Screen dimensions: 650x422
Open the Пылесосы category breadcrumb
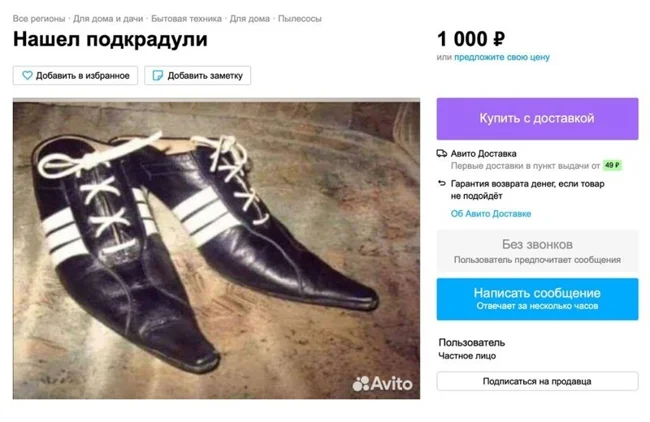pos(299,18)
